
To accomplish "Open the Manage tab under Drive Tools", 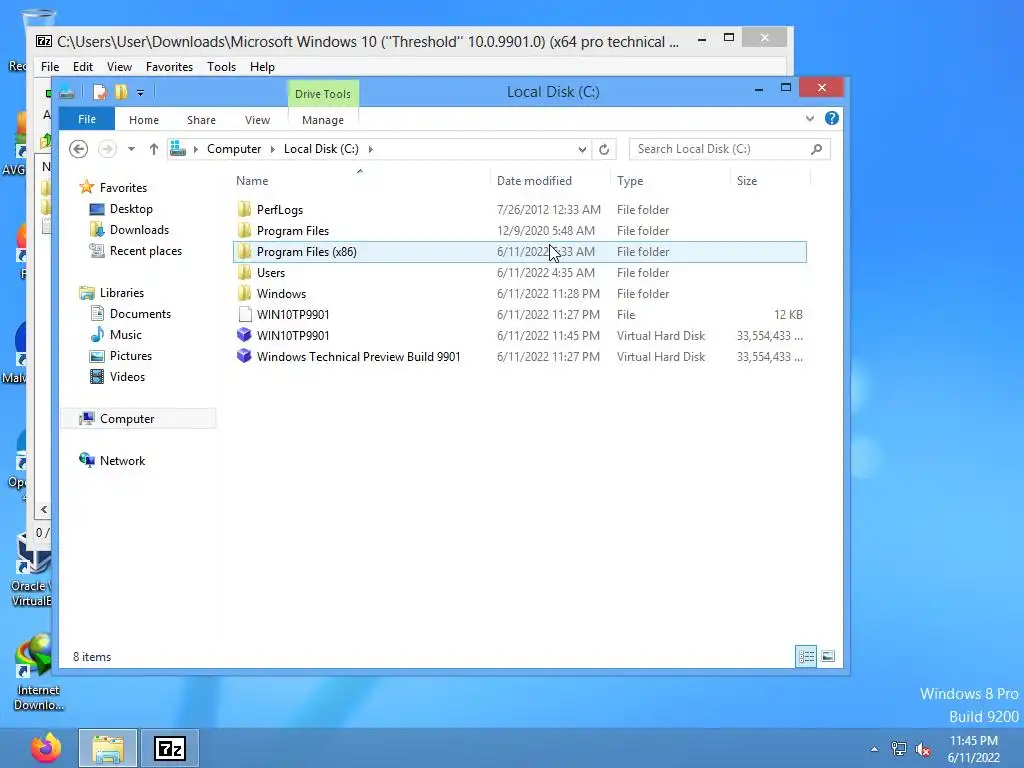I will click(x=323, y=120).
